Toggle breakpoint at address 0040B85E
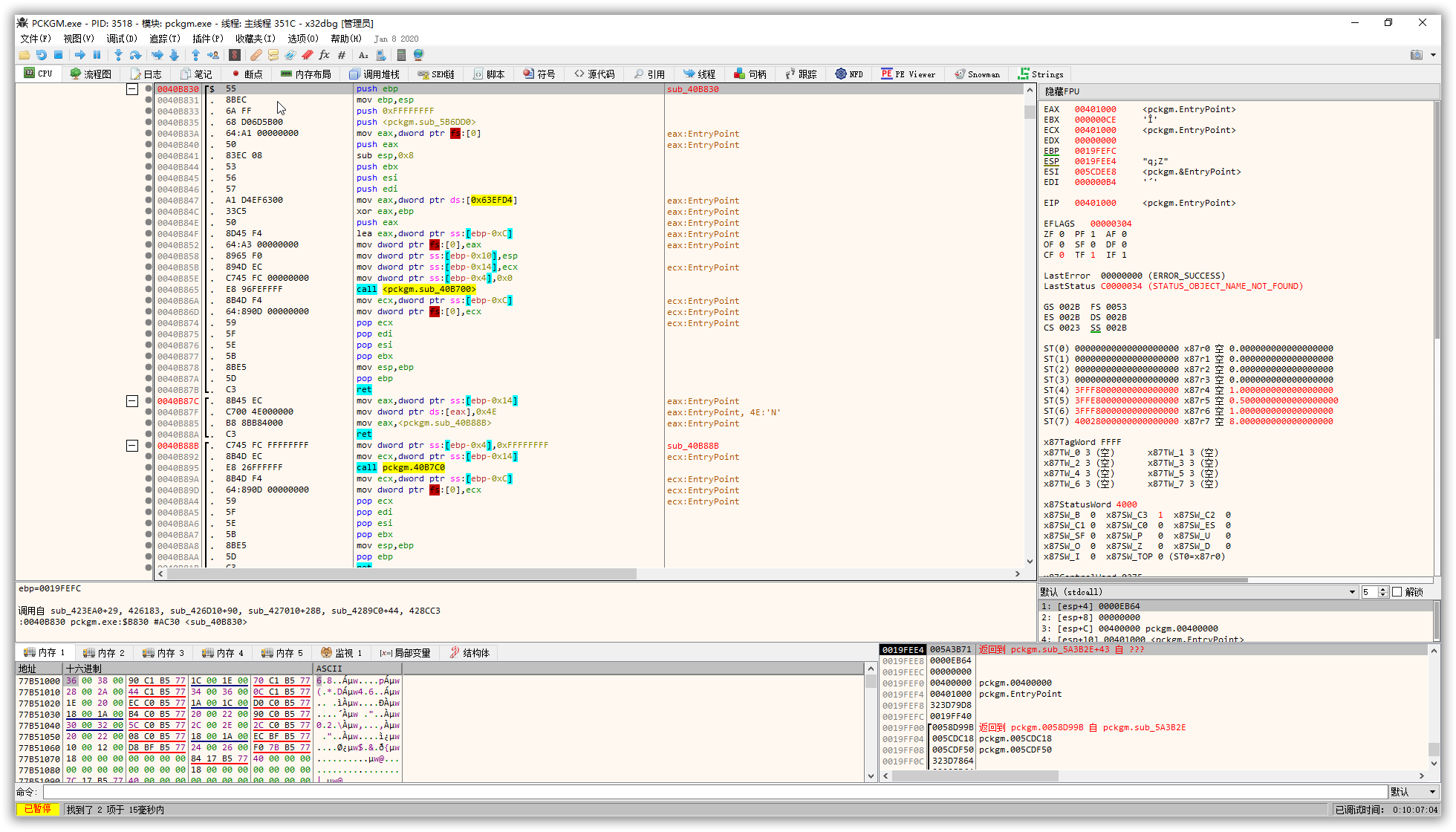1456x832 pixels. tap(149, 279)
